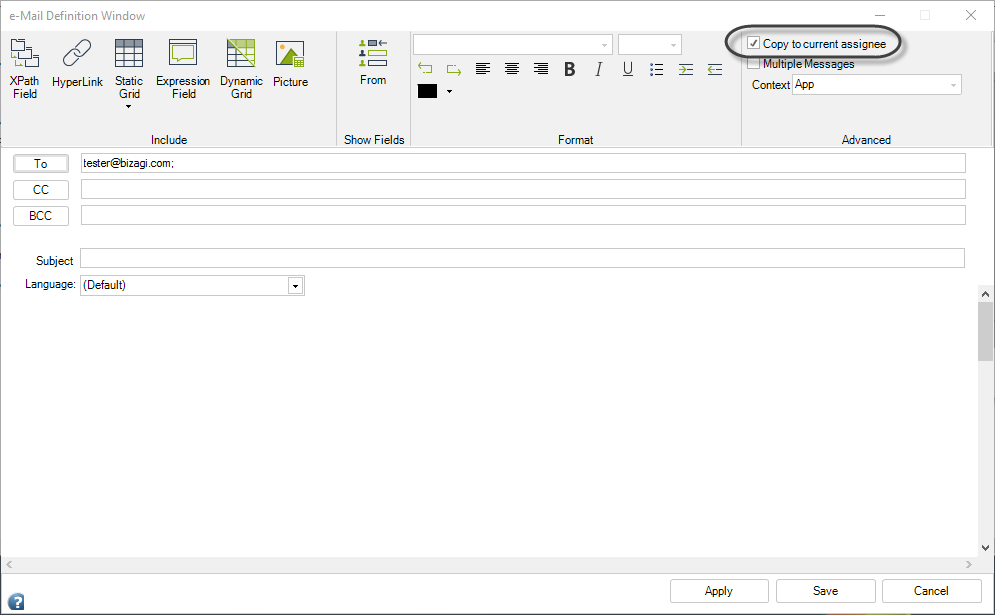The image size is (995, 615).
Task: Insert a bulleted list
Action: (x=657, y=69)
